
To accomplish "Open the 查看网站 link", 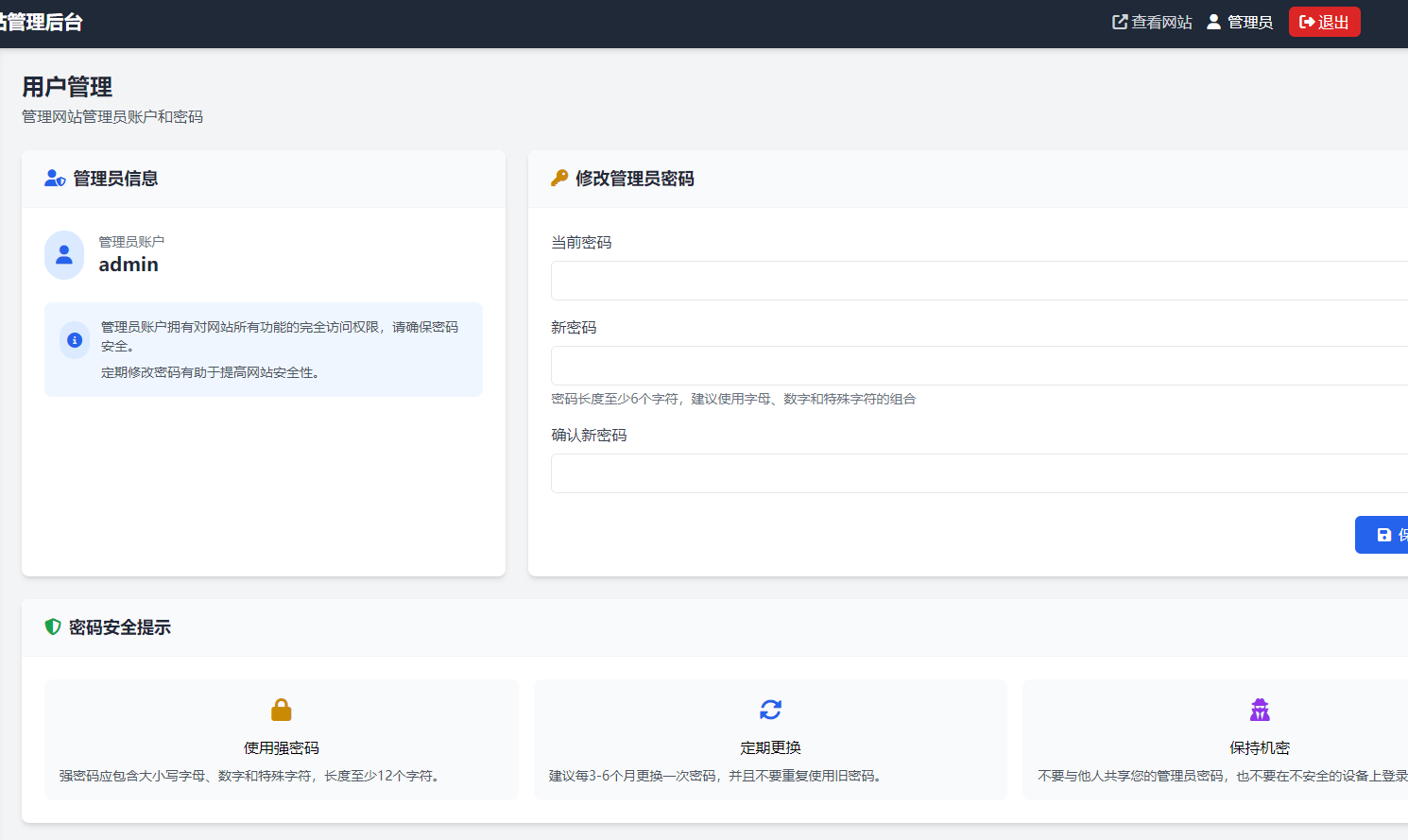I will click(1152, 22).
